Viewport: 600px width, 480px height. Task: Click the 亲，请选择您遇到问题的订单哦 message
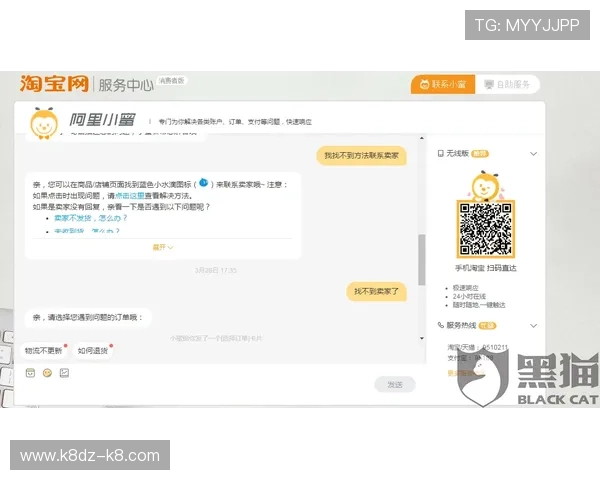coord(88,317)
